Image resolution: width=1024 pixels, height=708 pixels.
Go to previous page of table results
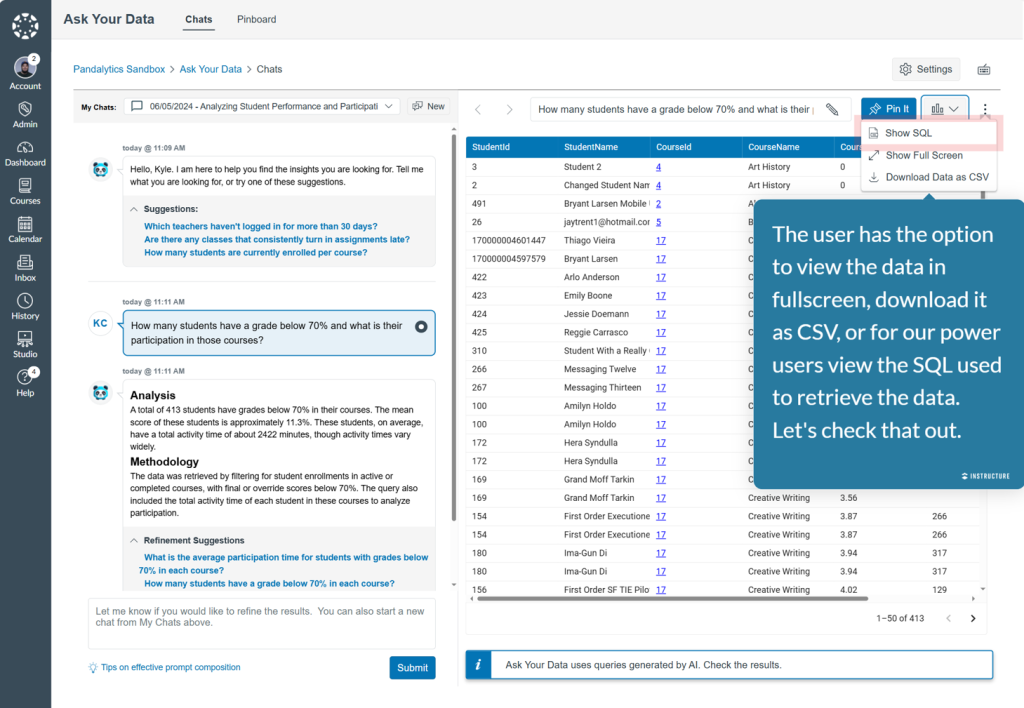pos(948,619)
